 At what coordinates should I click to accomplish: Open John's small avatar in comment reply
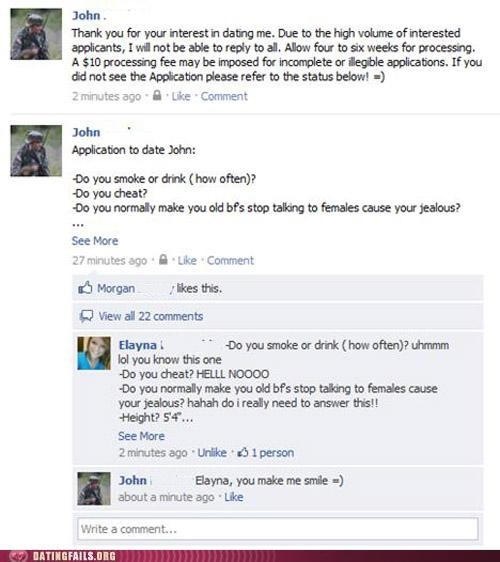(x=94, y=489)
